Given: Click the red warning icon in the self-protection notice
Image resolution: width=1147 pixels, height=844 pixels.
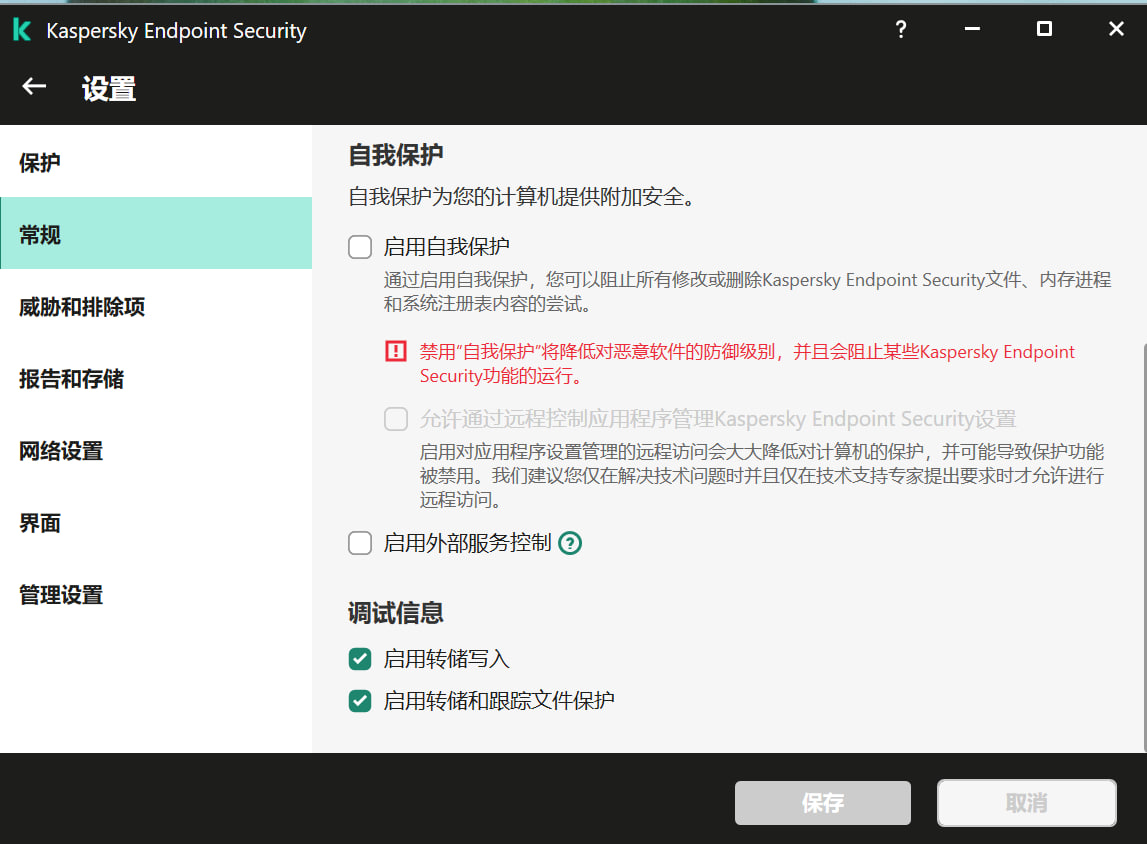Looking at the screenshot, I should [397, 352].
